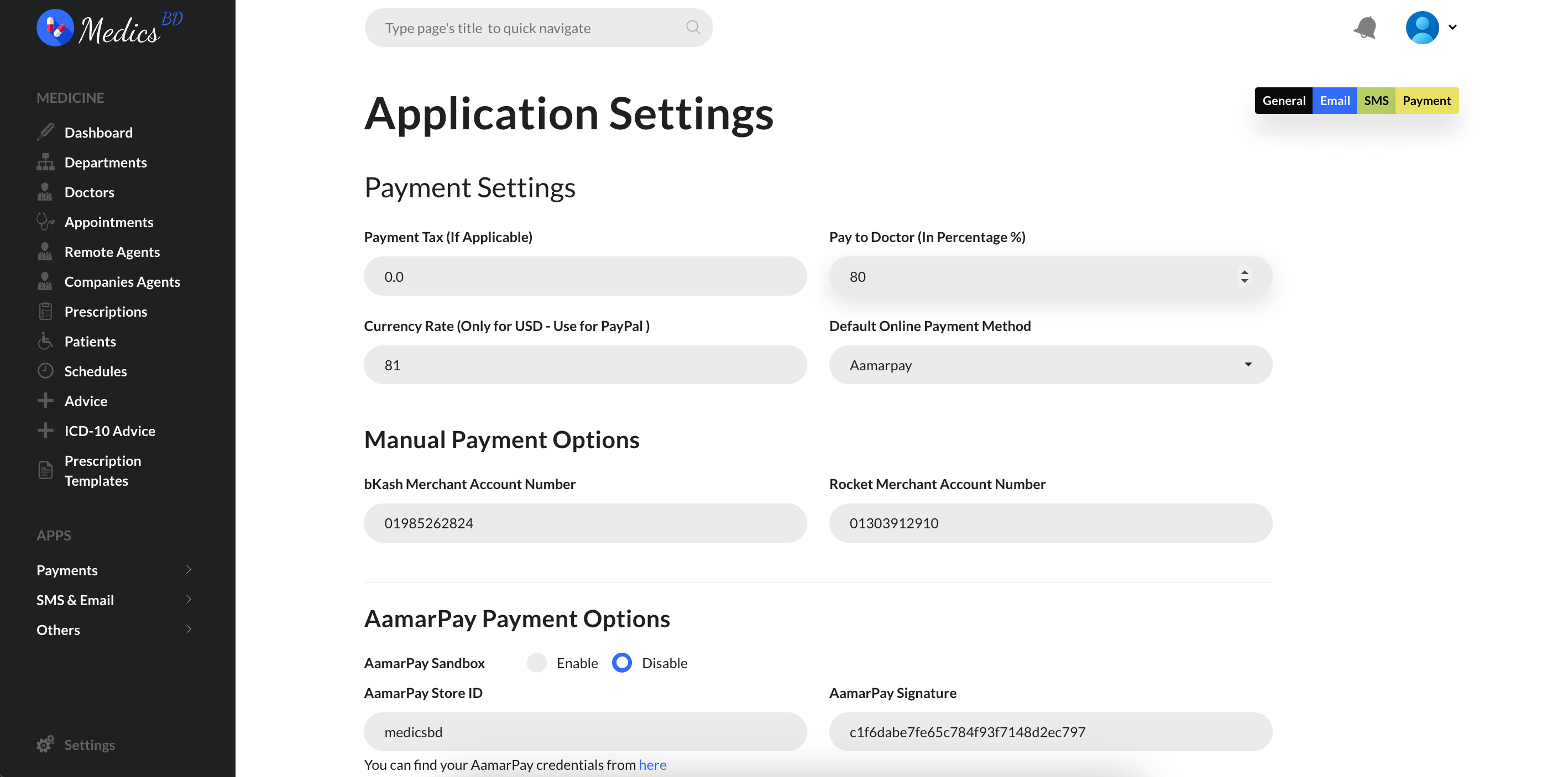Enable AamarPay Sandbox toggle
1568x777 pixels.
click(x=538, y=662)
